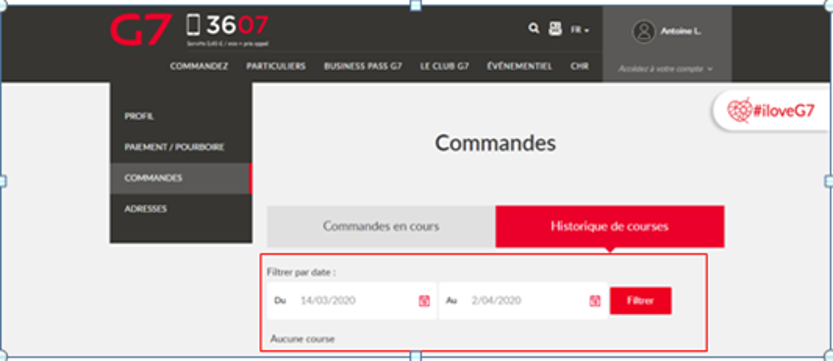The height and width of the screenshot is (361, 833).
Task: Click the Antoine L. account name
Action: point(681,31)
